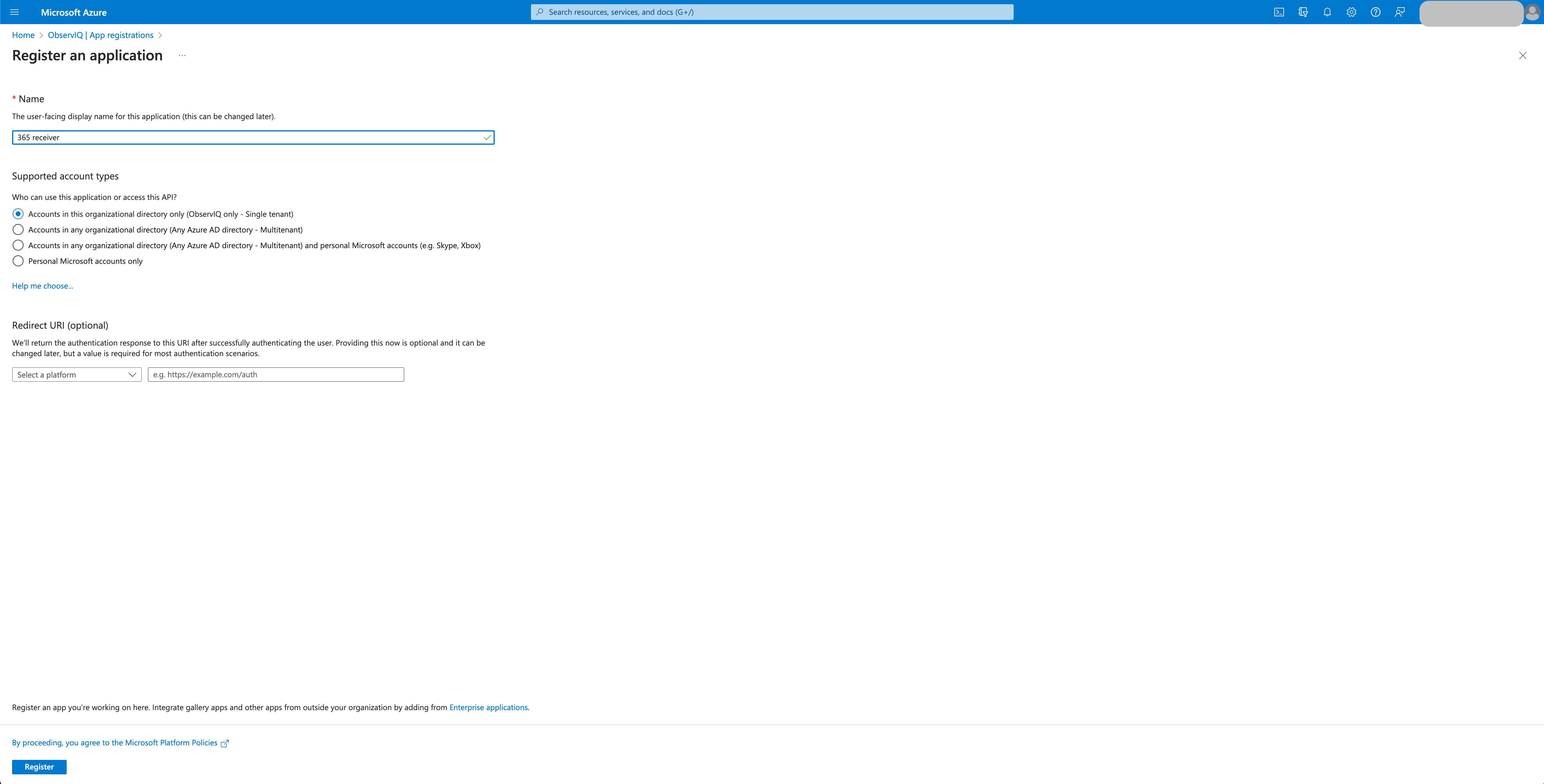The width and height of the screenshot is (1544, 784).
Task: Click the external link icon after Platform Policies
Action: tap(225, 743)
